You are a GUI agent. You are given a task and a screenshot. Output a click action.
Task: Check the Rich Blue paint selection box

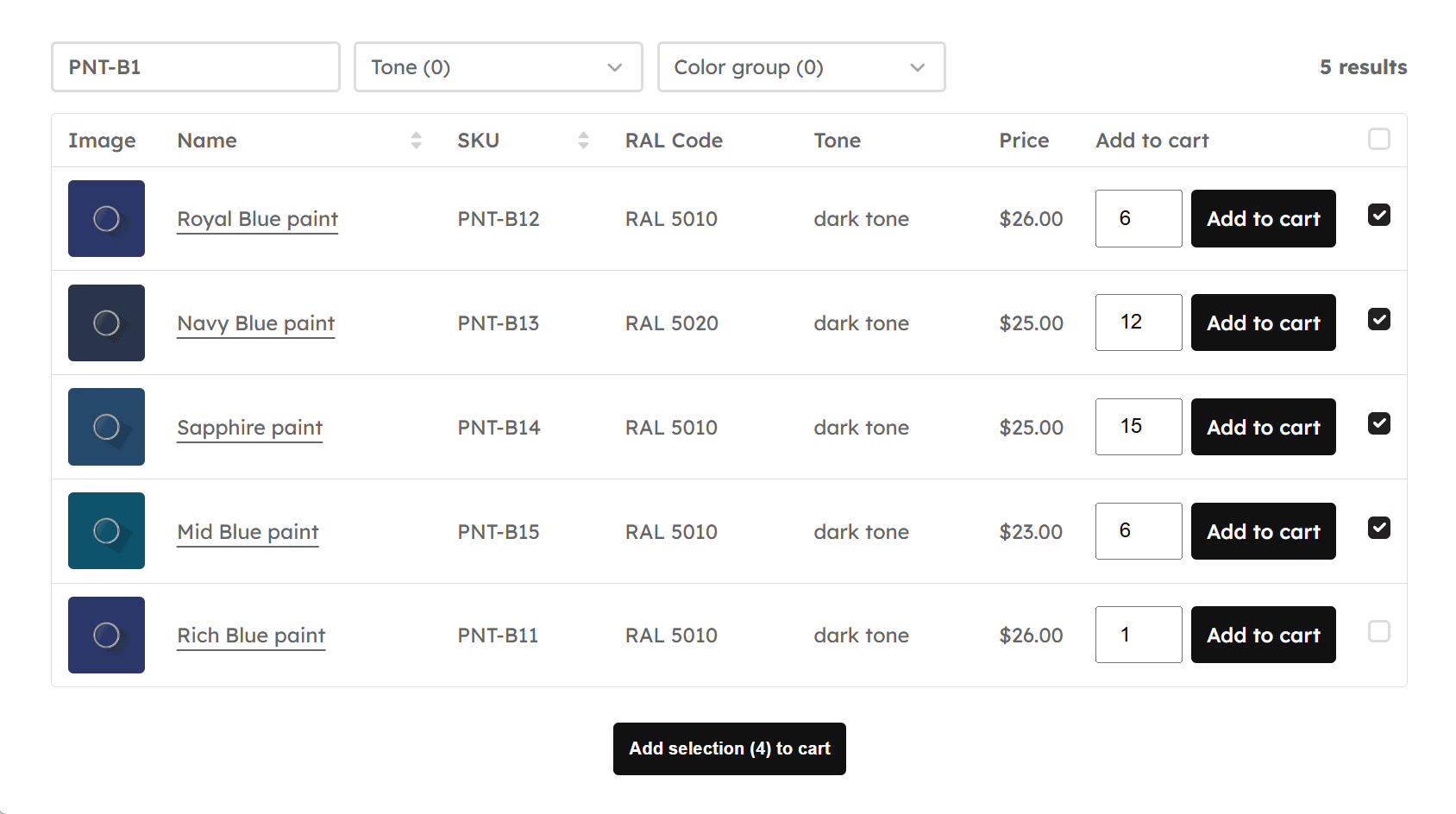click(x=1378, y=632)
